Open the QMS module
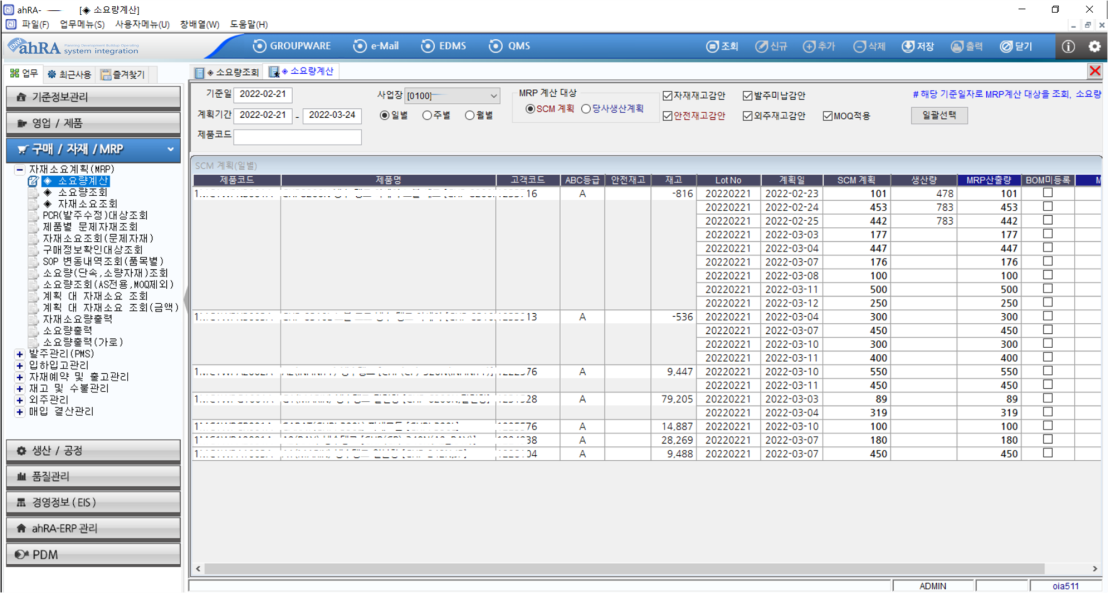The height and width of the screenshot is (593, 1108). click(x=509, y=46)
